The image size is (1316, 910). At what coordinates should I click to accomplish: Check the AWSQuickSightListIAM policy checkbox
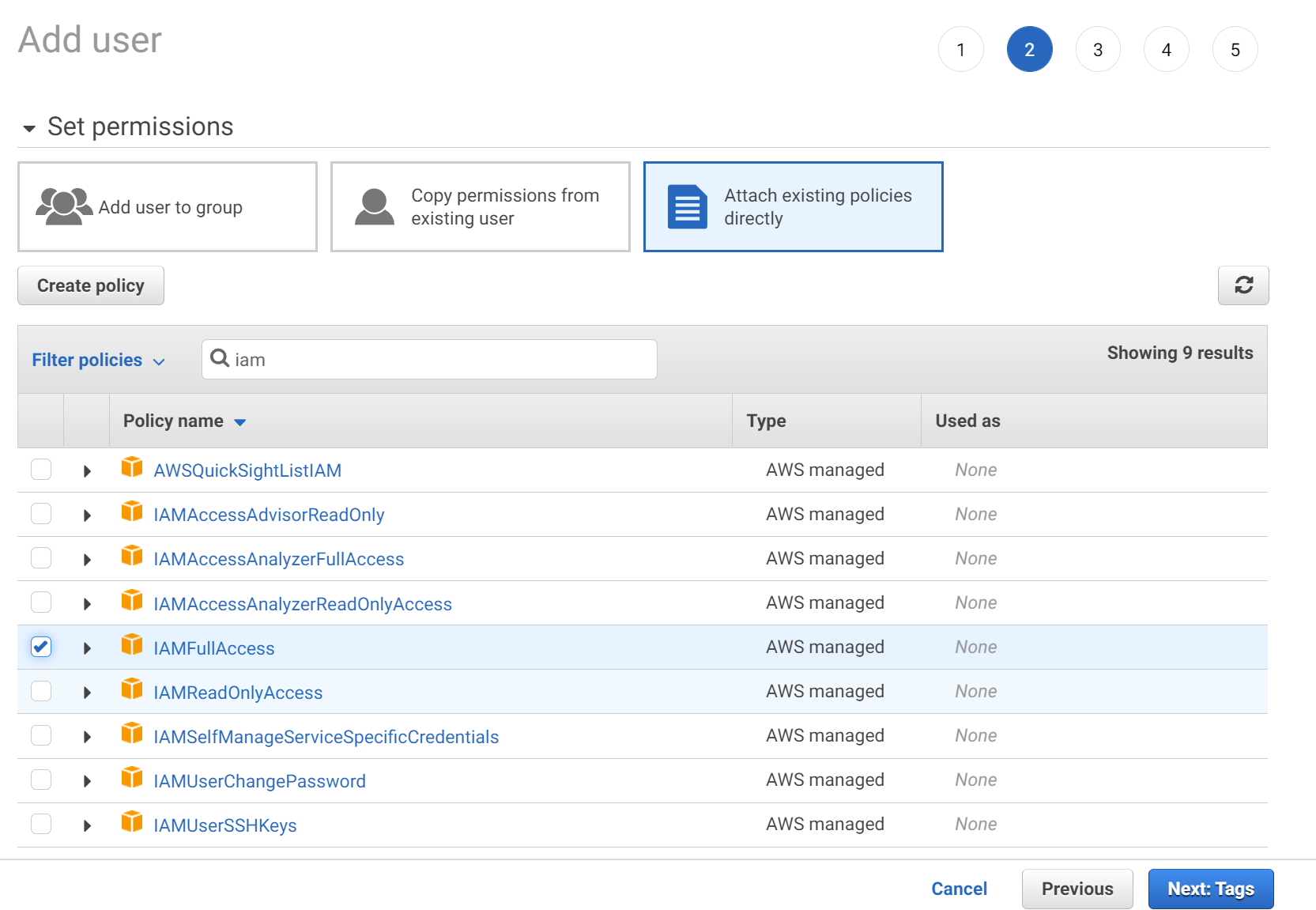point(41,470)
